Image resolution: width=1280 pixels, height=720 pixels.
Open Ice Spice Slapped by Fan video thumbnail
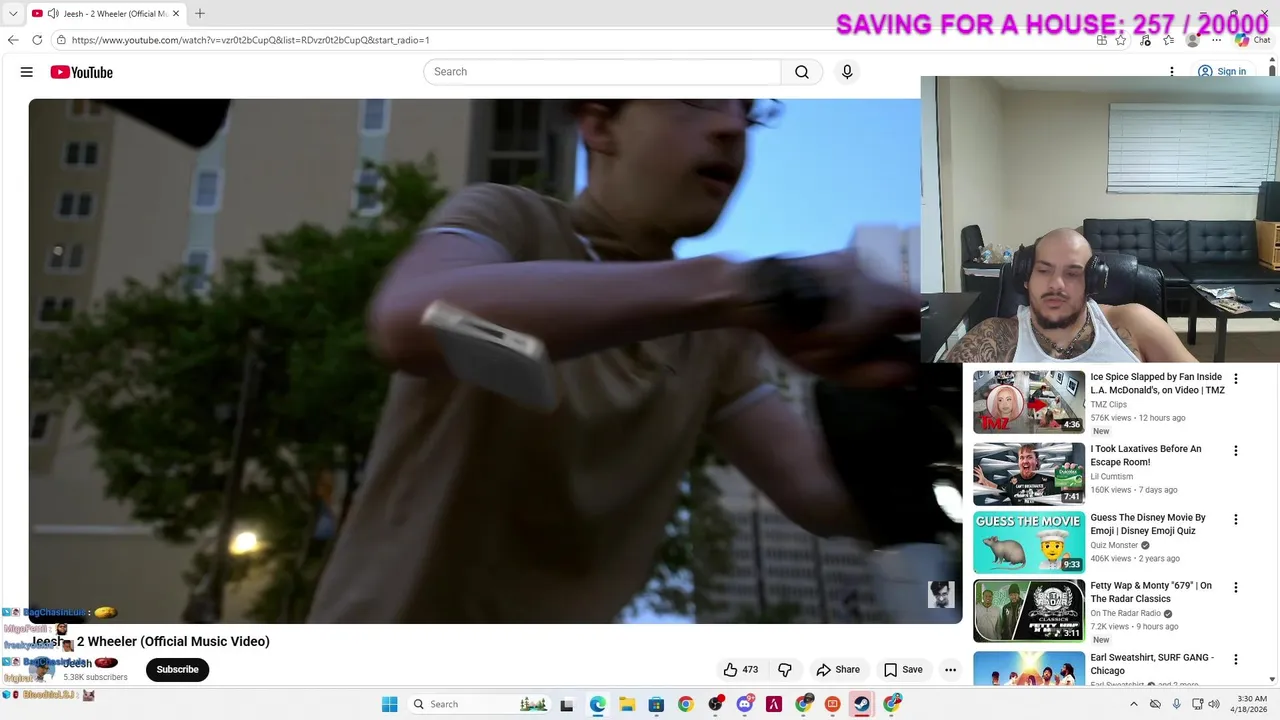pos(1029,402)
